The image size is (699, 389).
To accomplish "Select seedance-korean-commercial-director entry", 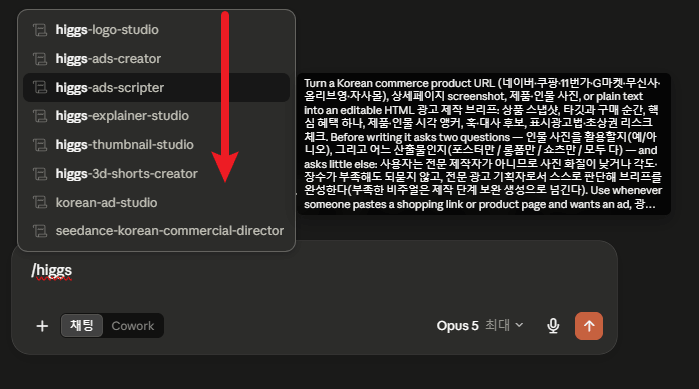I will point(156,231).
